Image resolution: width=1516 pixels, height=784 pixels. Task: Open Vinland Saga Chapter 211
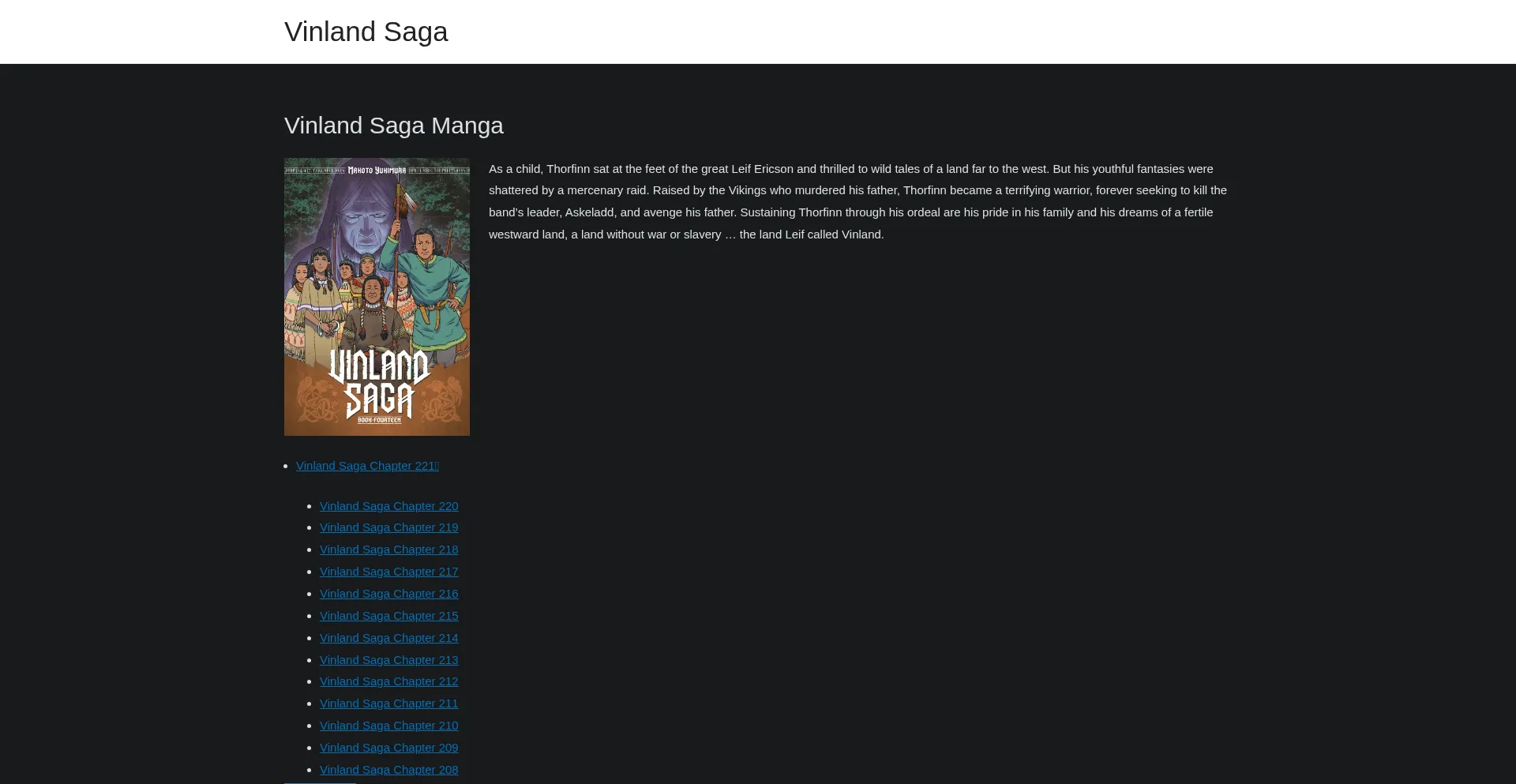pyautogui.click(x=388, y=703)
